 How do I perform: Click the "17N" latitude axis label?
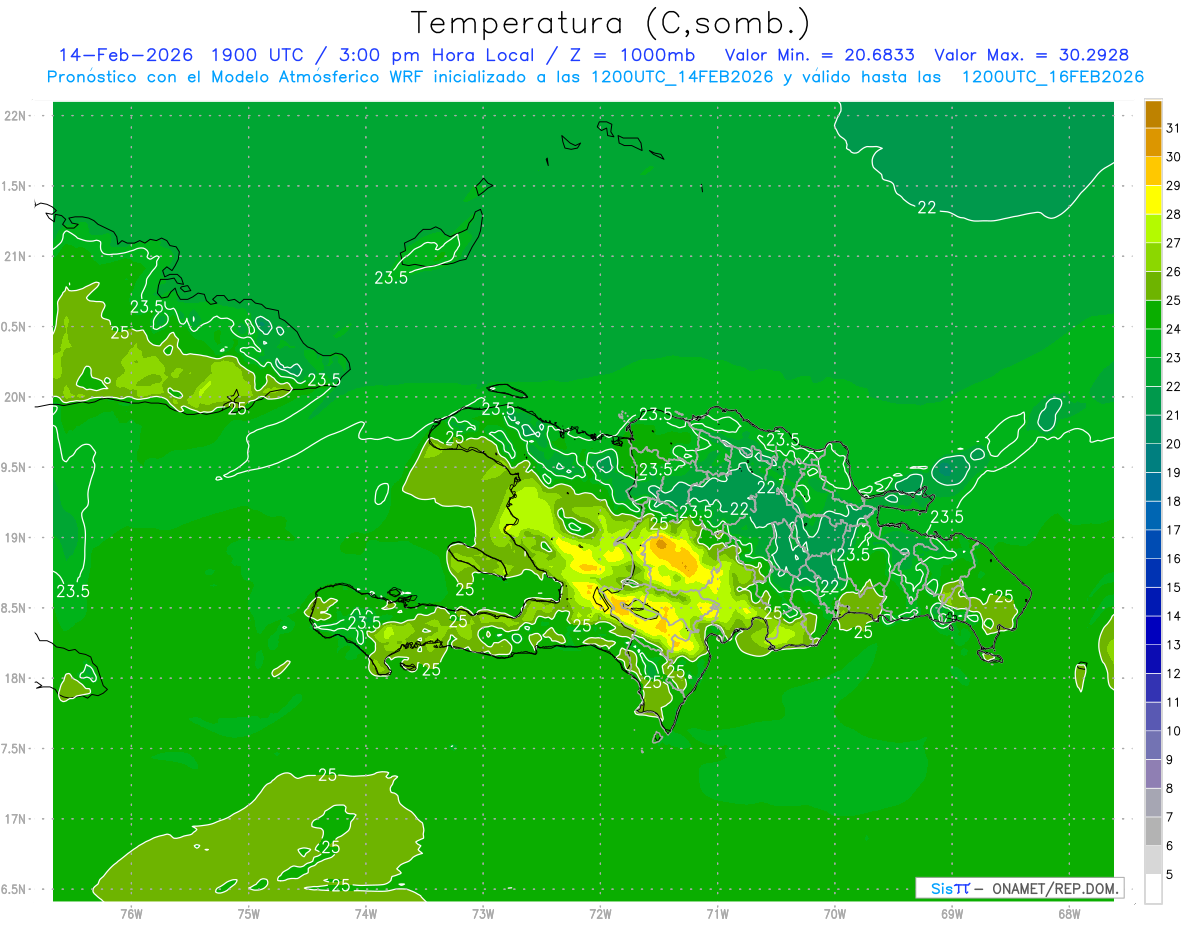[x=16, y=819]
